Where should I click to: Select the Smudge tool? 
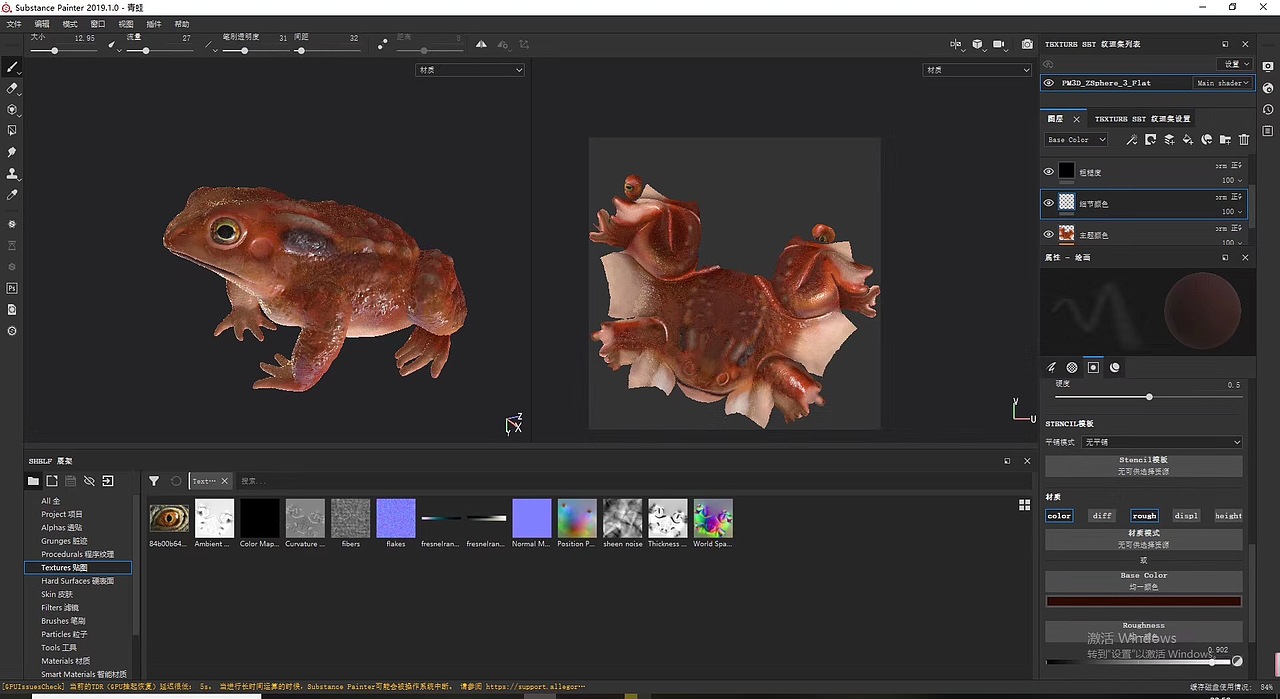[12, 152]
